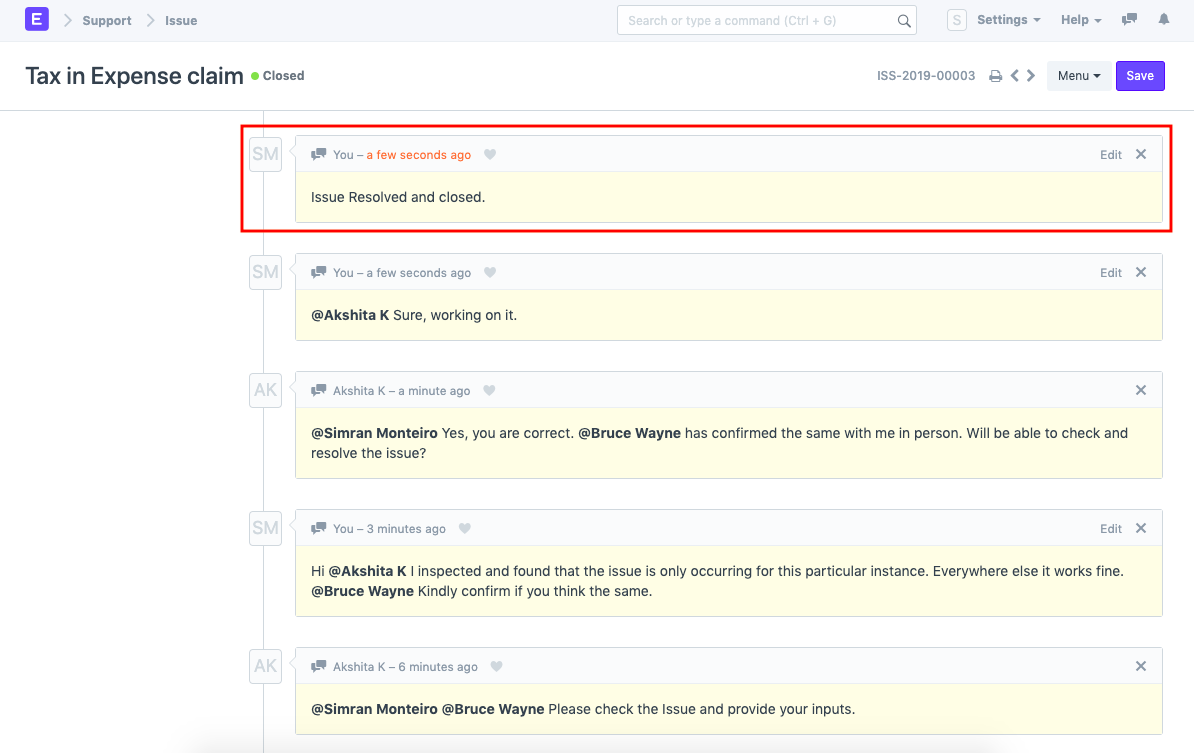Navigate to Issue breadcrumb
1194x753 pixels.
pyautogui.click(x=181, y=20)
